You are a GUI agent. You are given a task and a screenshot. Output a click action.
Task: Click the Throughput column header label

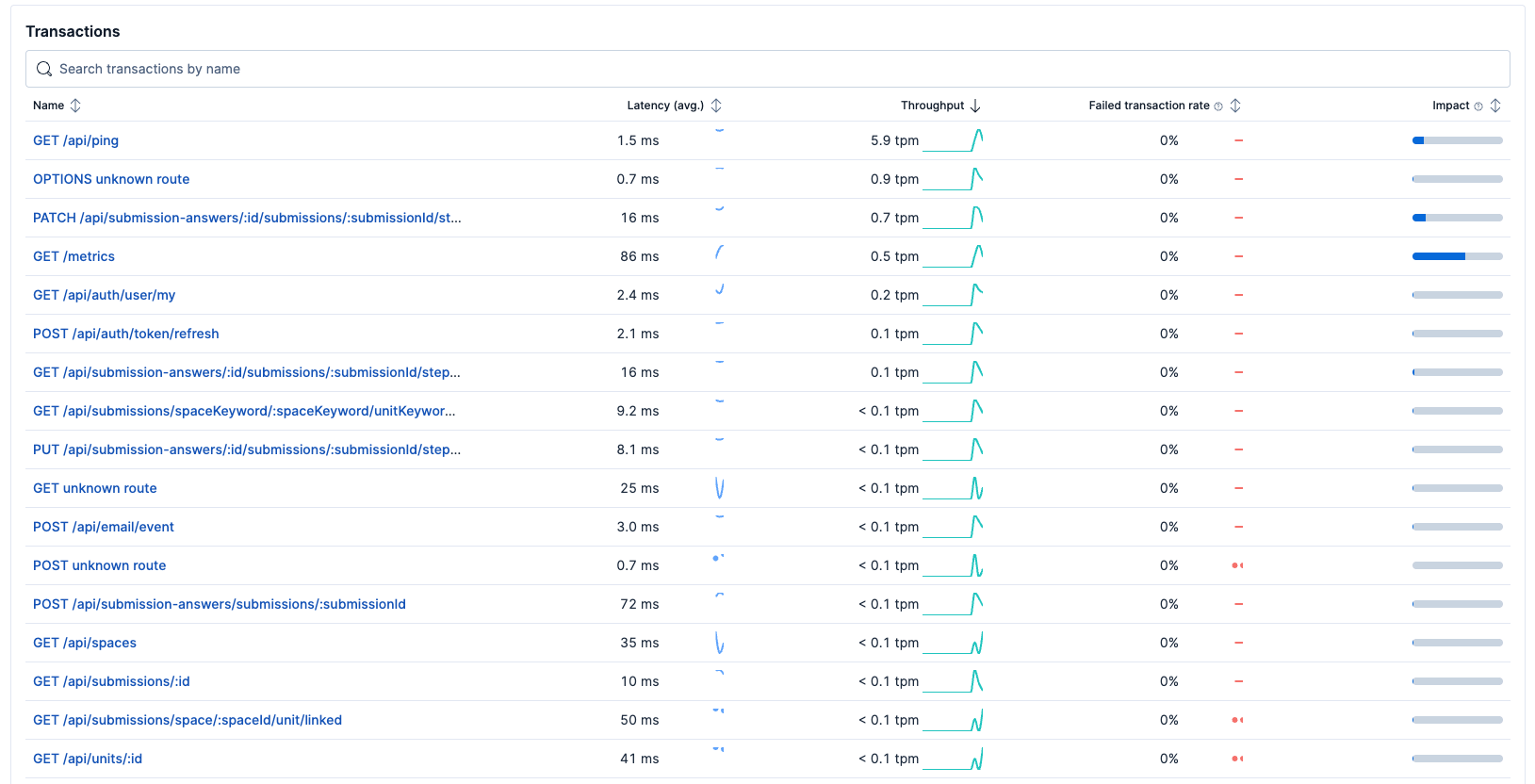point(932,106)
